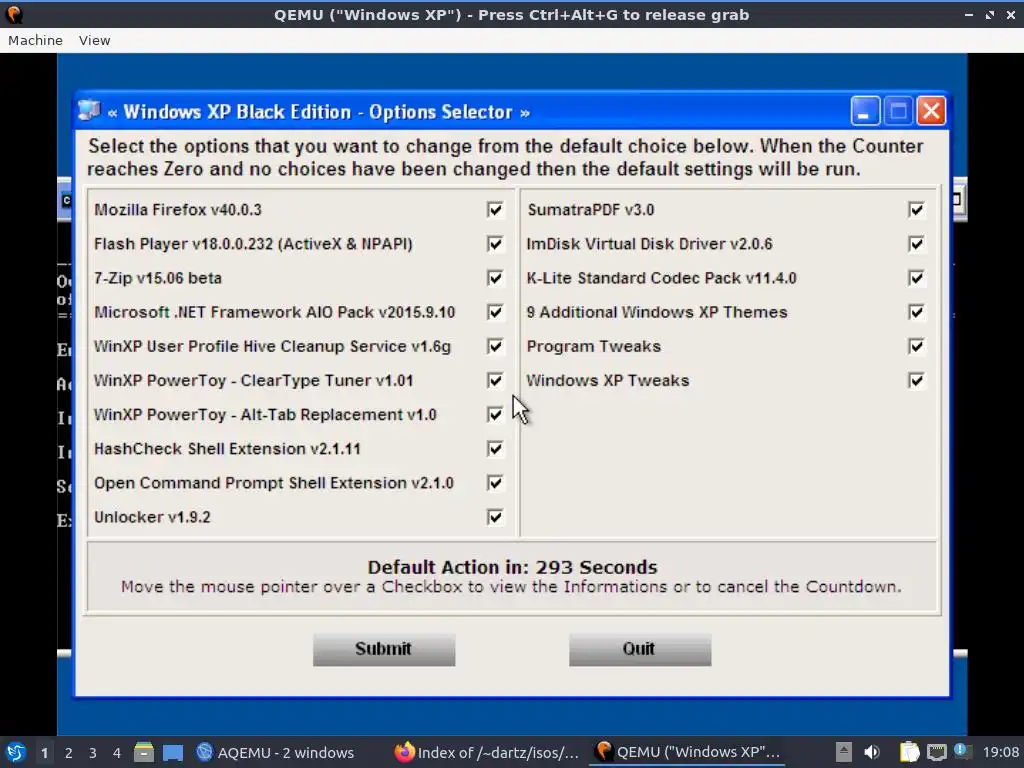Open the file manager taskbar icon
This screenshot has height=768, width=1024.
[144, 752]
